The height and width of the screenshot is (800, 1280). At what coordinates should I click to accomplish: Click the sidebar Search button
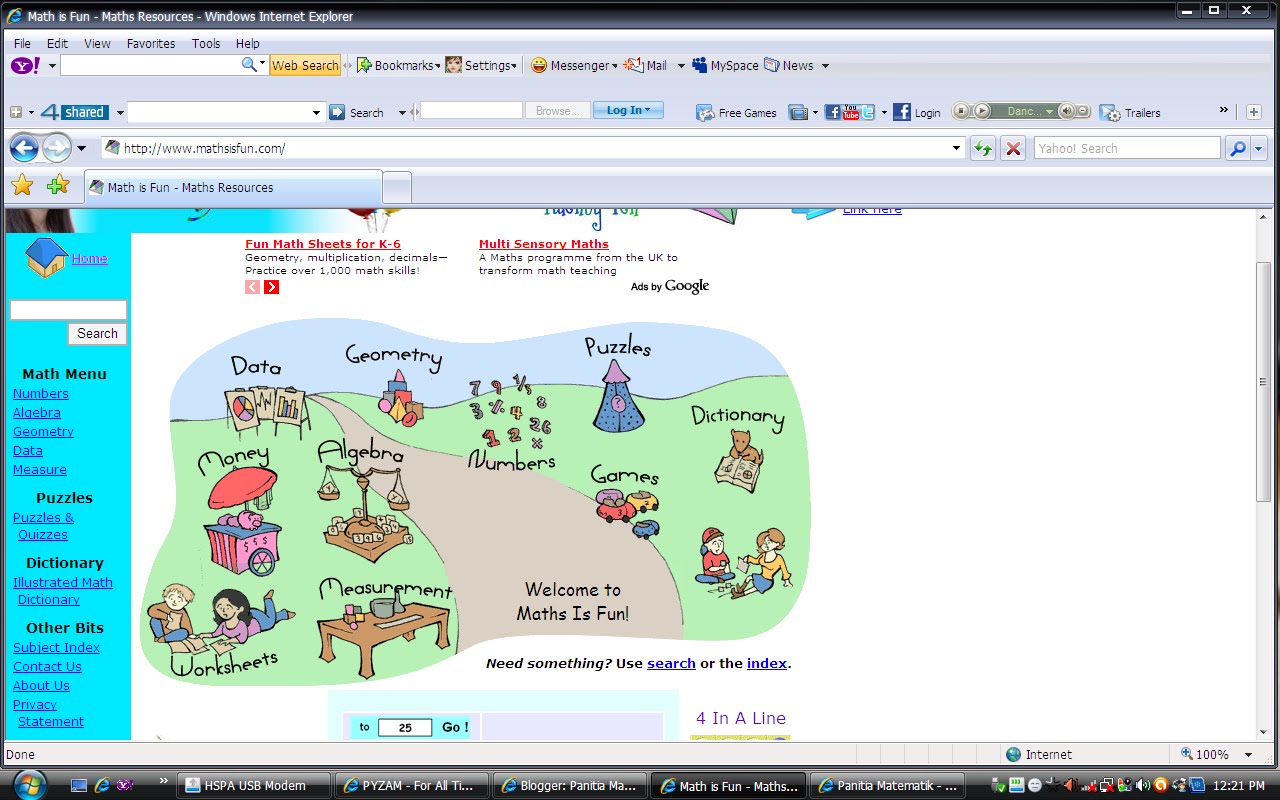(x=97, y=333)
